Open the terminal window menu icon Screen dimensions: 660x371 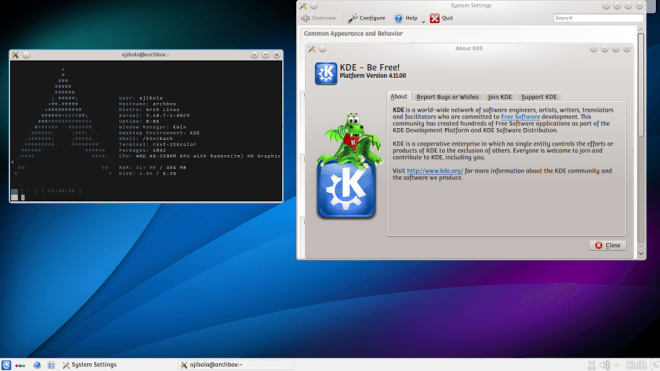click(15, 55)
